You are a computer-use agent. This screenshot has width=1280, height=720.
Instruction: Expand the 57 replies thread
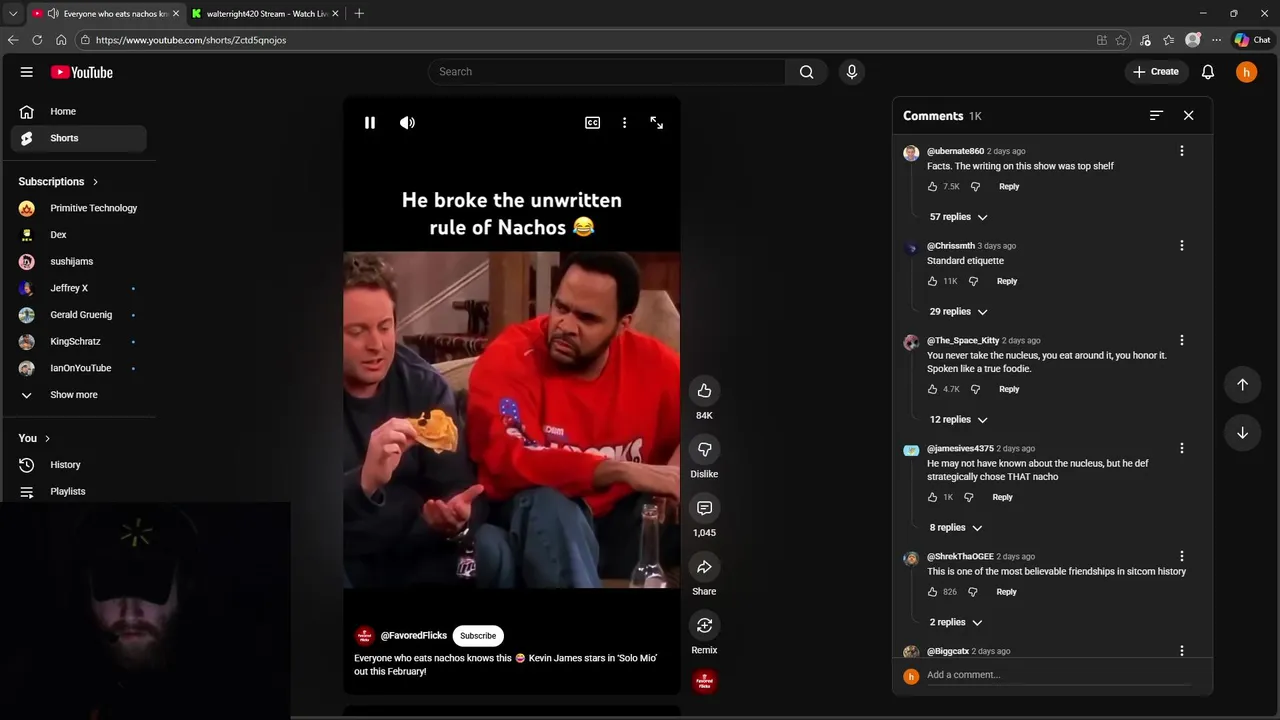tap(958, 217)
